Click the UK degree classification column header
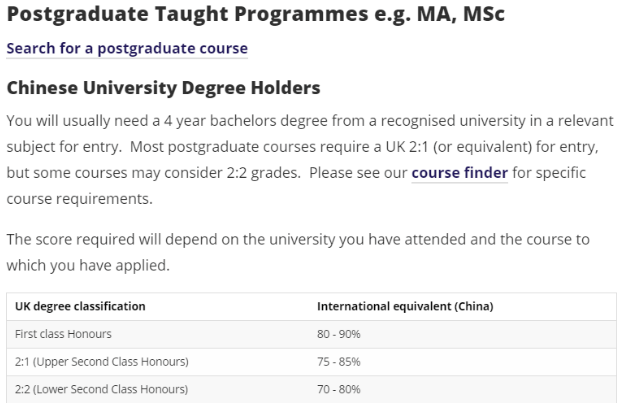 [x=80, y=306]
